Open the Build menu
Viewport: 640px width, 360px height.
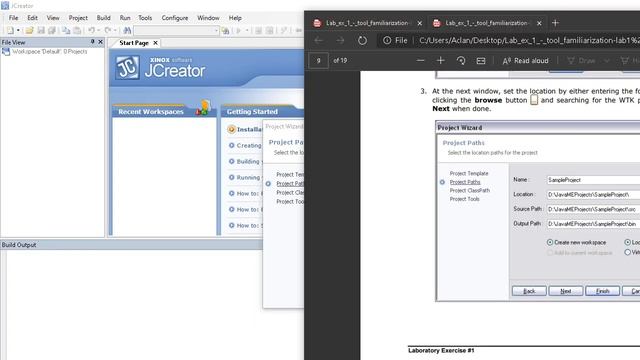coord(103,18)
